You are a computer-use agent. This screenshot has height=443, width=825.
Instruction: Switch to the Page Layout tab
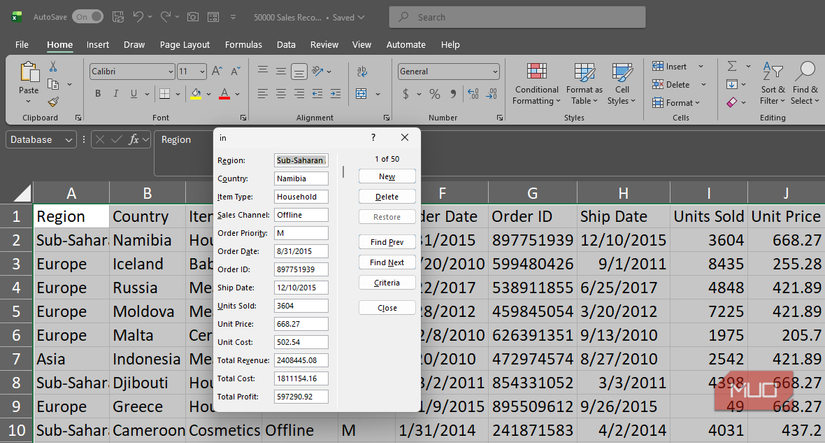(185, 45)
